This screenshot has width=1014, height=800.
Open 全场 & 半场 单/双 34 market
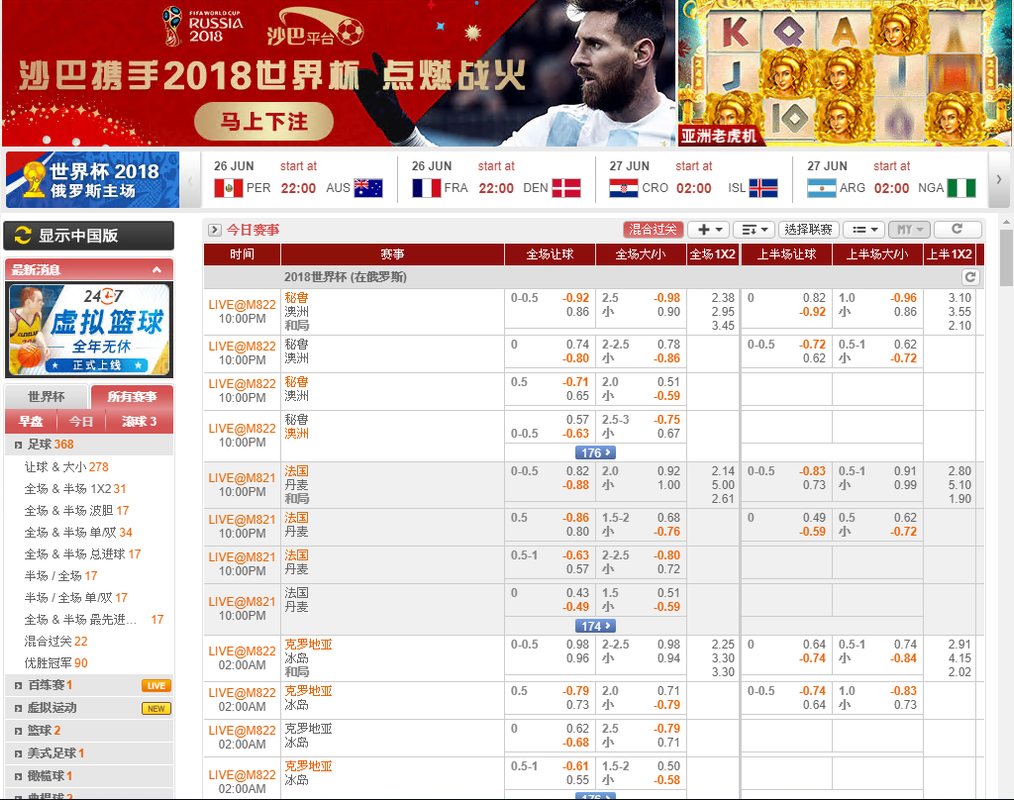pyautogui.click(x=78, y=533)
